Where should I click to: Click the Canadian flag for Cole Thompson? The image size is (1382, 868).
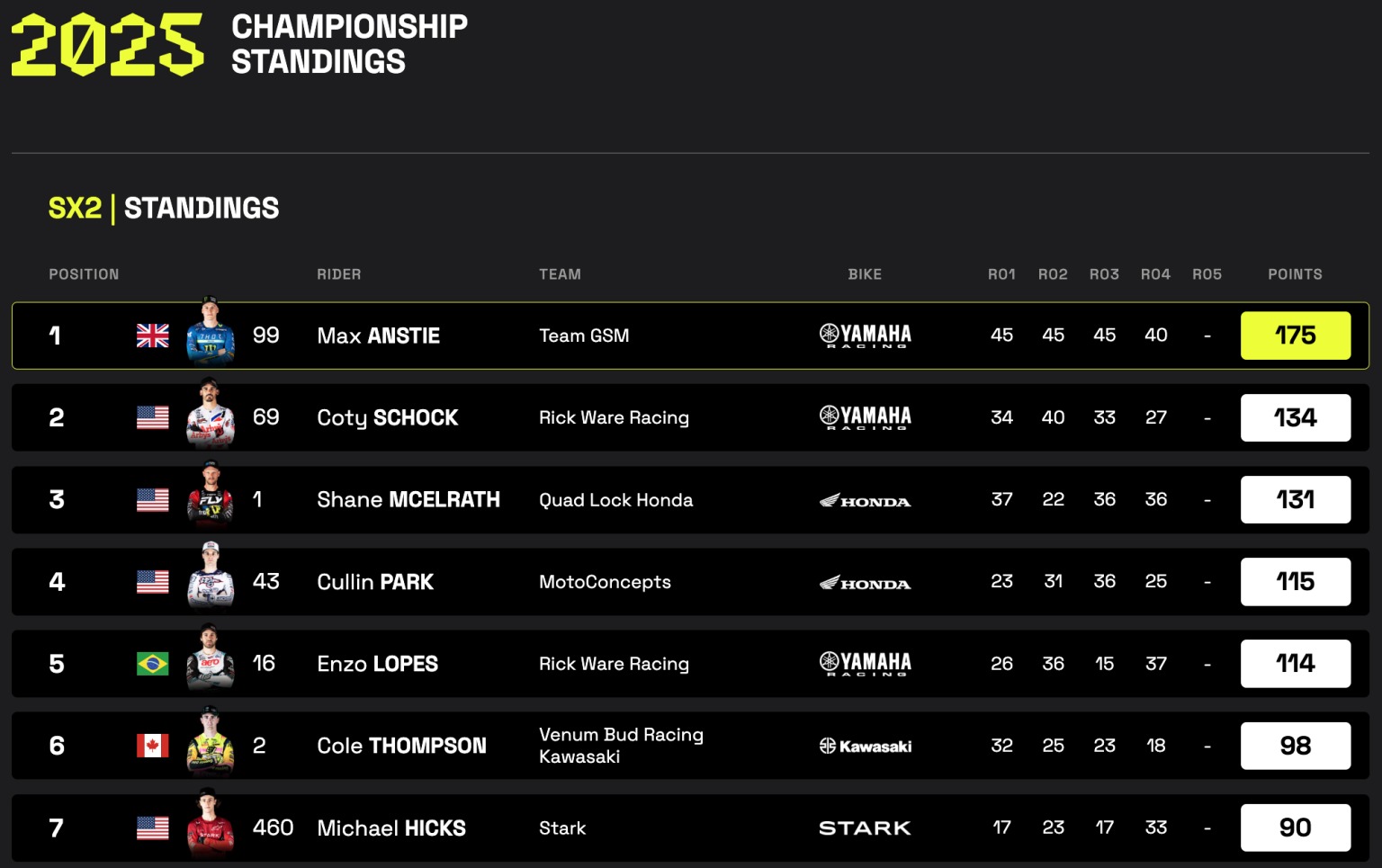[152, 746]
